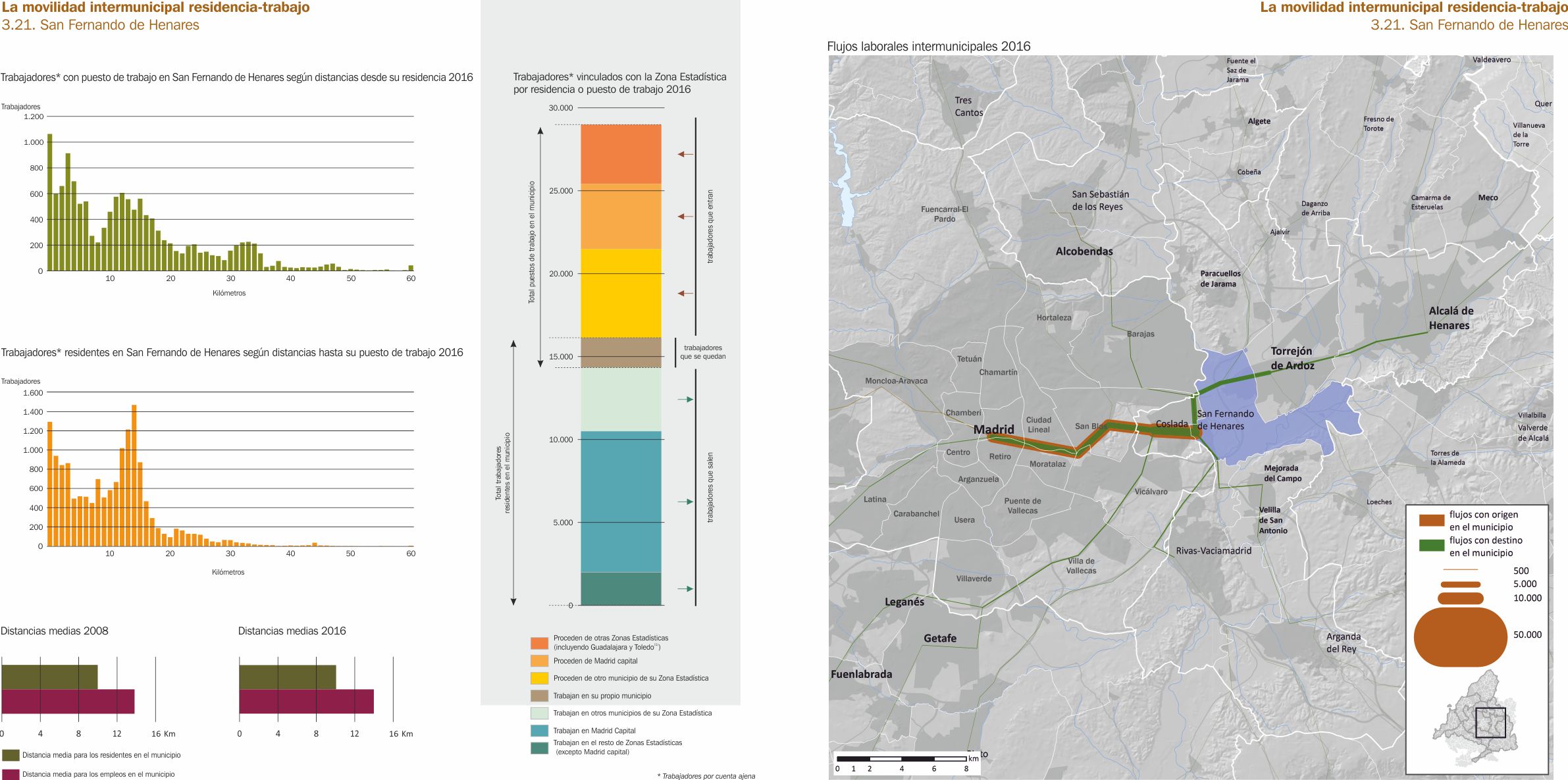The image size is (1568, 780).
Task: Click the top orange segment of stacked bar
Action: tap(621, 154)
